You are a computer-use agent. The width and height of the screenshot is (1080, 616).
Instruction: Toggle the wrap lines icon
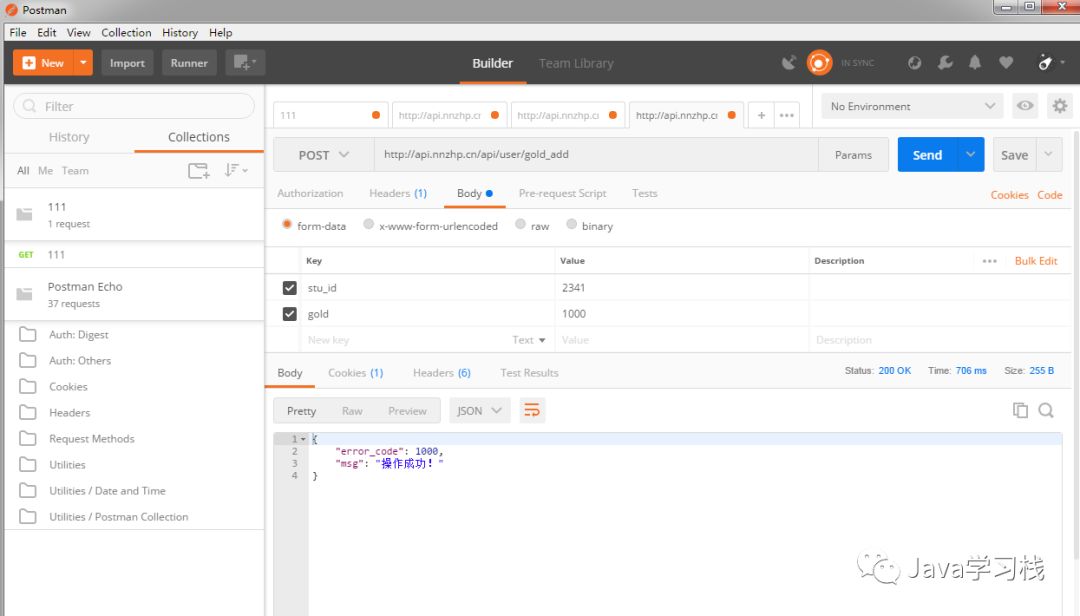532,411
